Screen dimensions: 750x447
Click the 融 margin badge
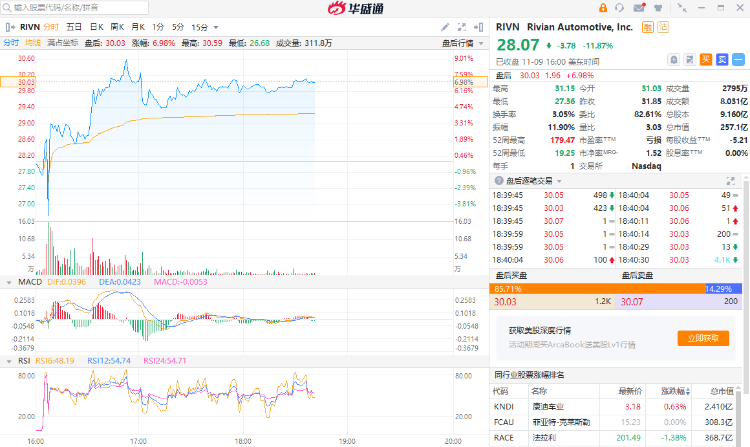coord(648,27)
